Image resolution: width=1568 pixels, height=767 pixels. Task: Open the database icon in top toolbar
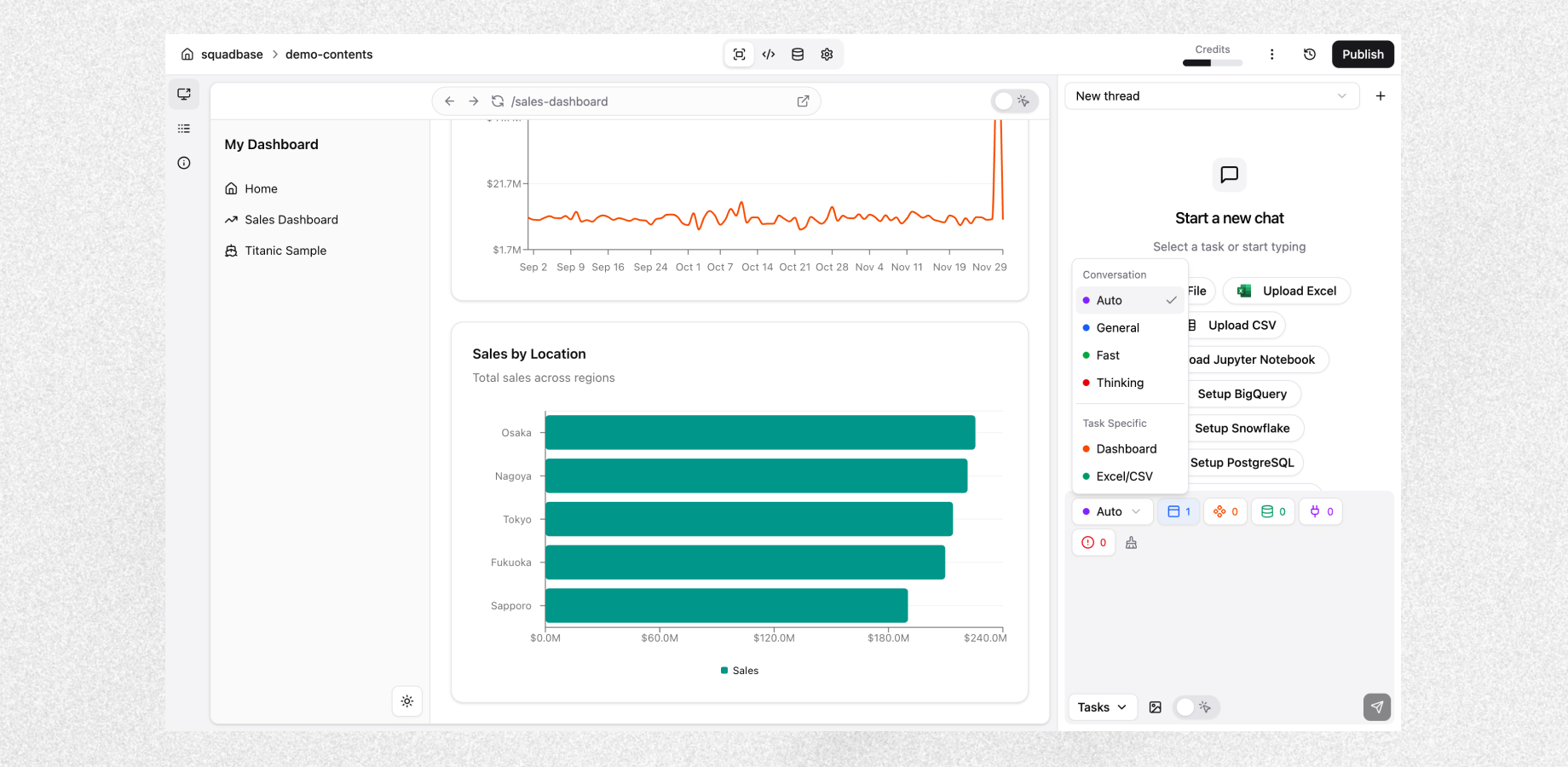click(x=798, y=55)
